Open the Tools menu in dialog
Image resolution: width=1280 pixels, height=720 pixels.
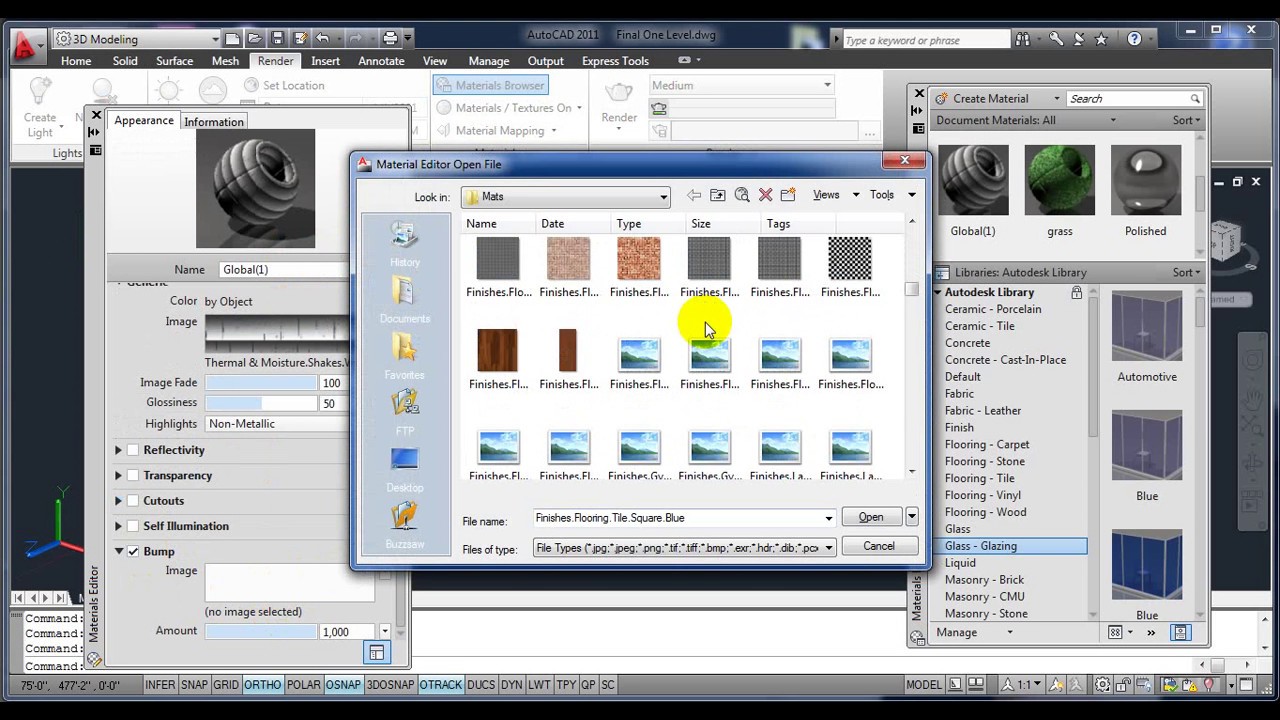pos(891,195)
